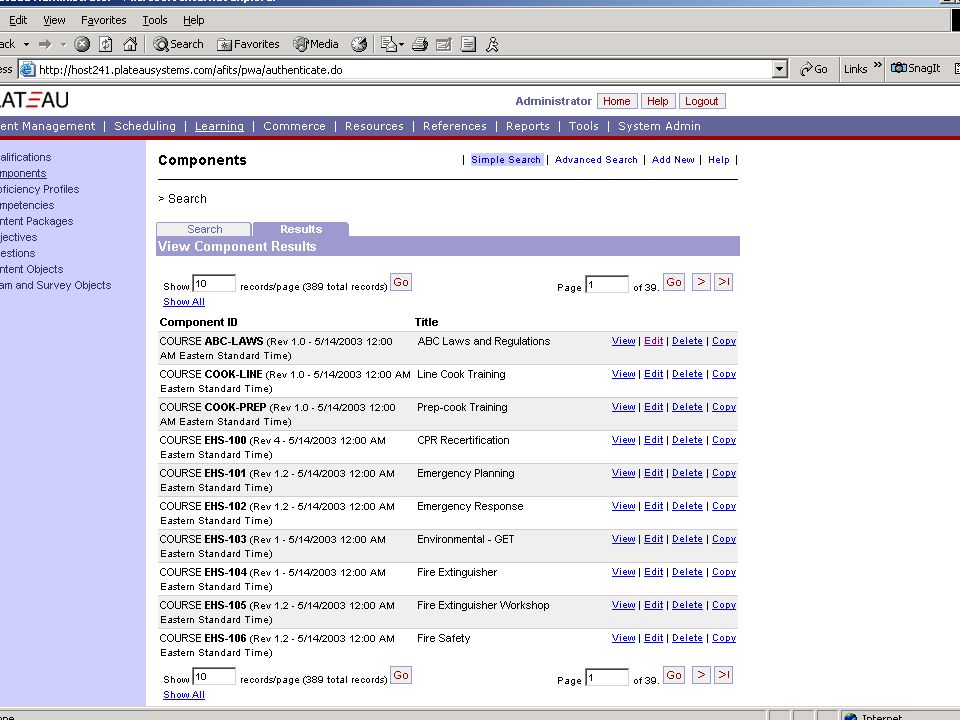This screenshot has width=960, height=720.
Task: Open the References navigation item
Action: coord(454,126)
